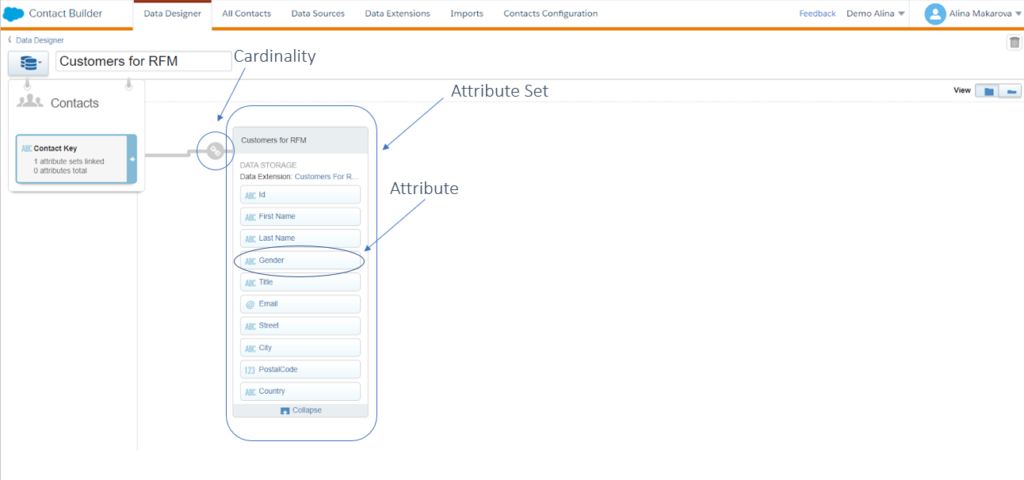Image resolution: width=1024 pixels, height=480 pixels.
Task: Open the database attribute group dropdown
Action: 28,63
